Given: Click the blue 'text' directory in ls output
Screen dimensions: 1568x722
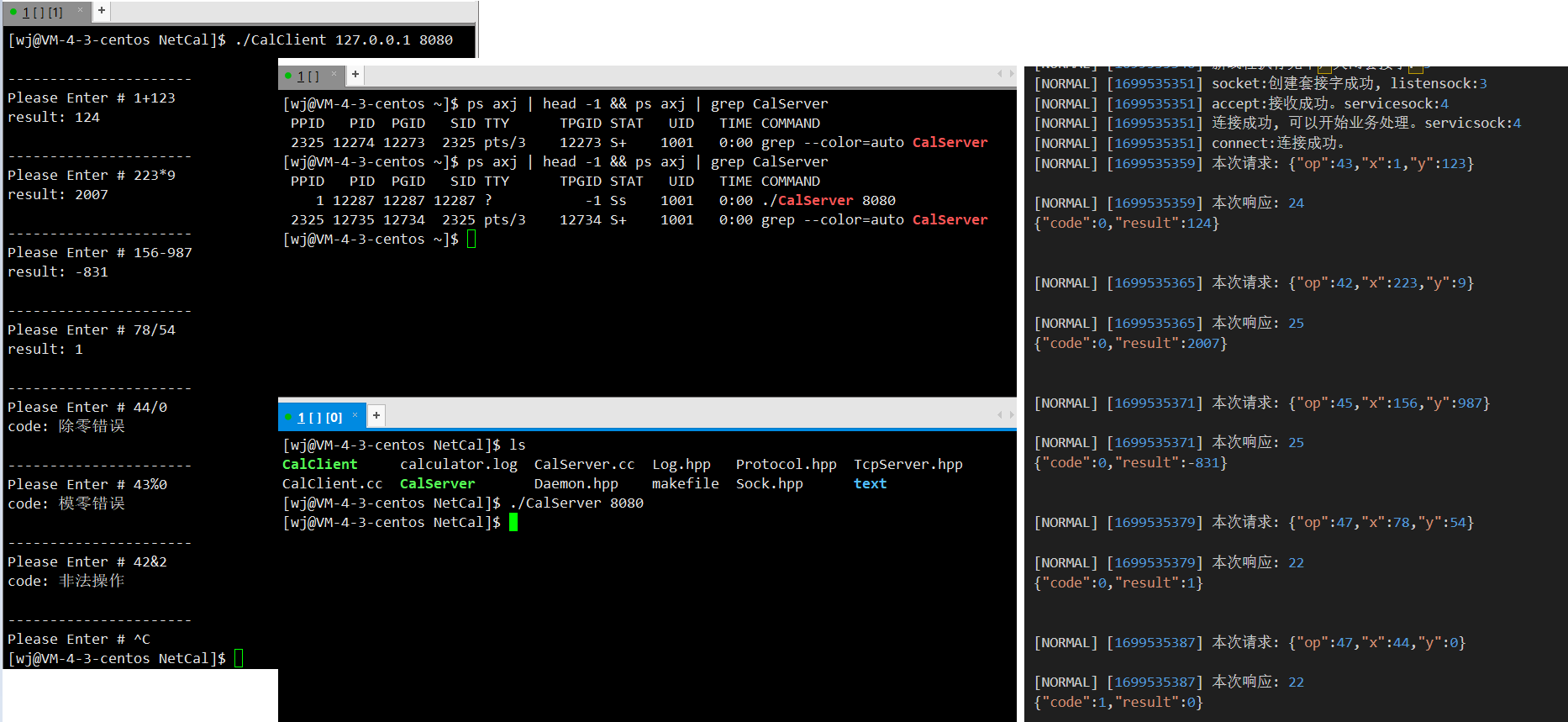Looking at the screenshot, I should pos(871,484).
